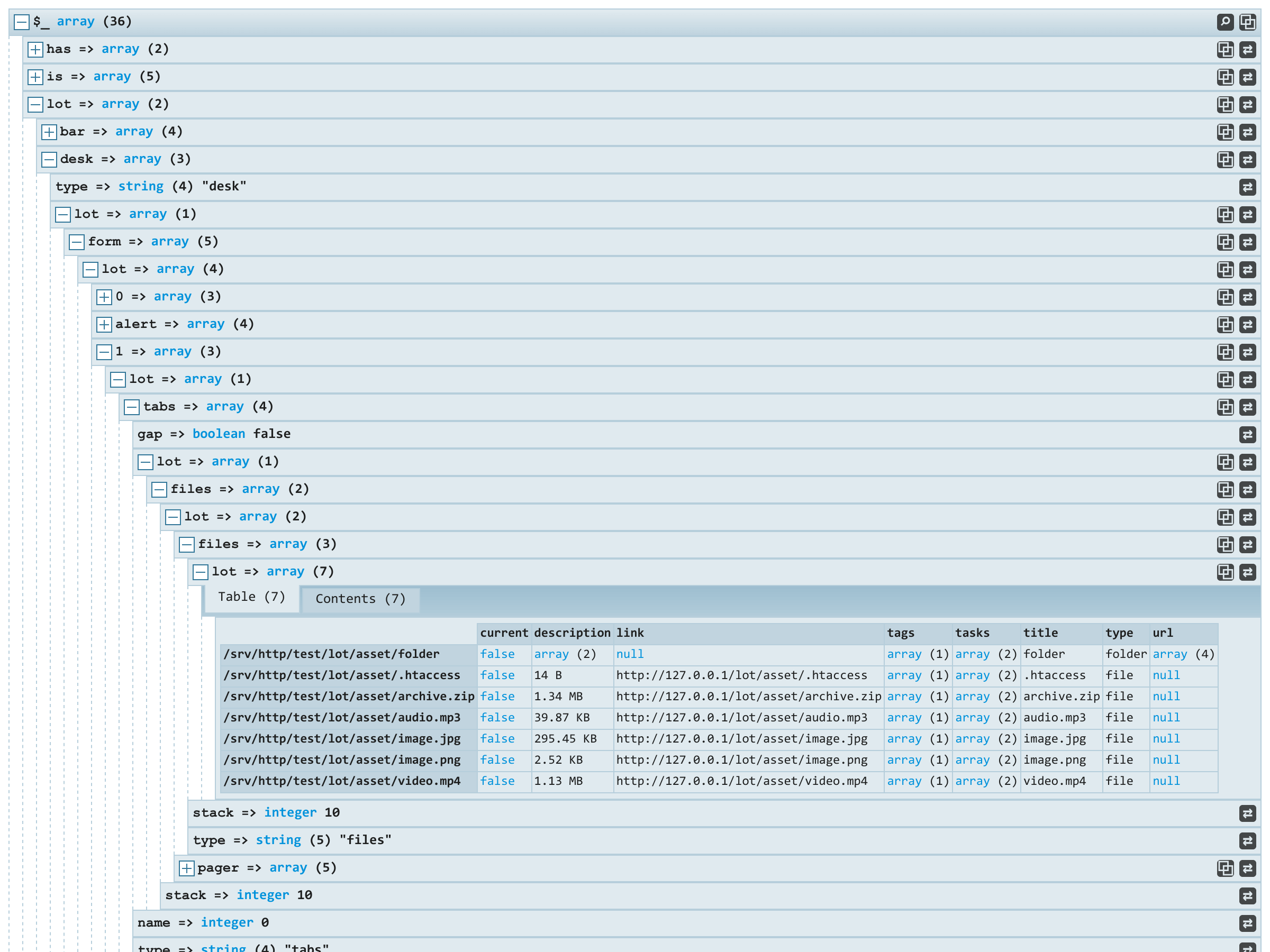Select the Table (7) tab

(x=251, y=597)
